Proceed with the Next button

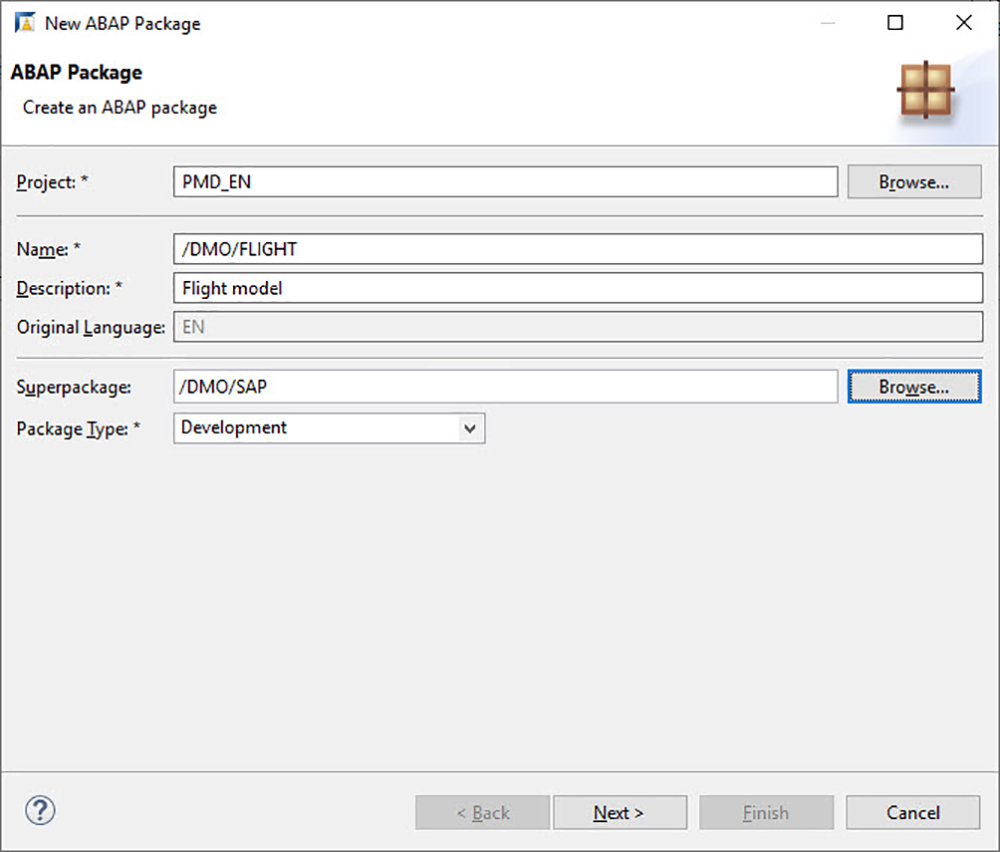620,812
